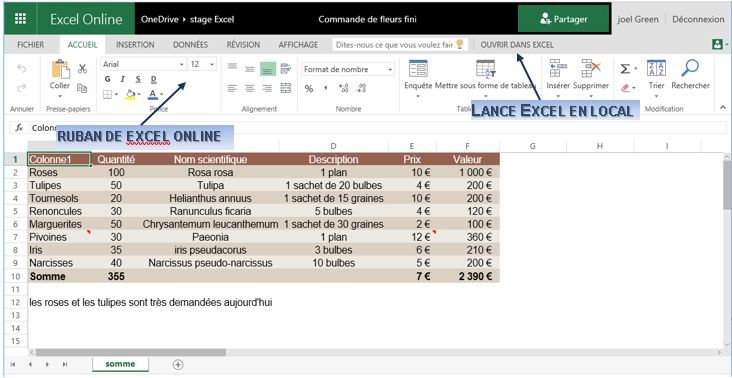Select the ACCUEIL tab
This screenshot has width=732, height=378.
pos(83,45)
